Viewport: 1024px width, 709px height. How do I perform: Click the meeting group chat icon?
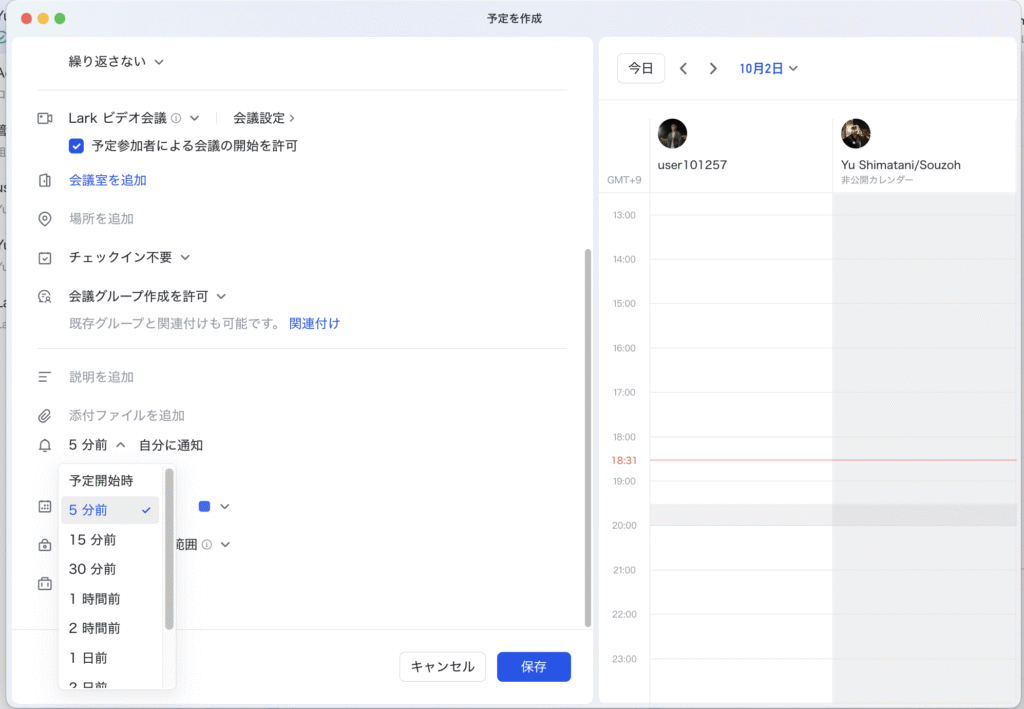tap(44, 297)
